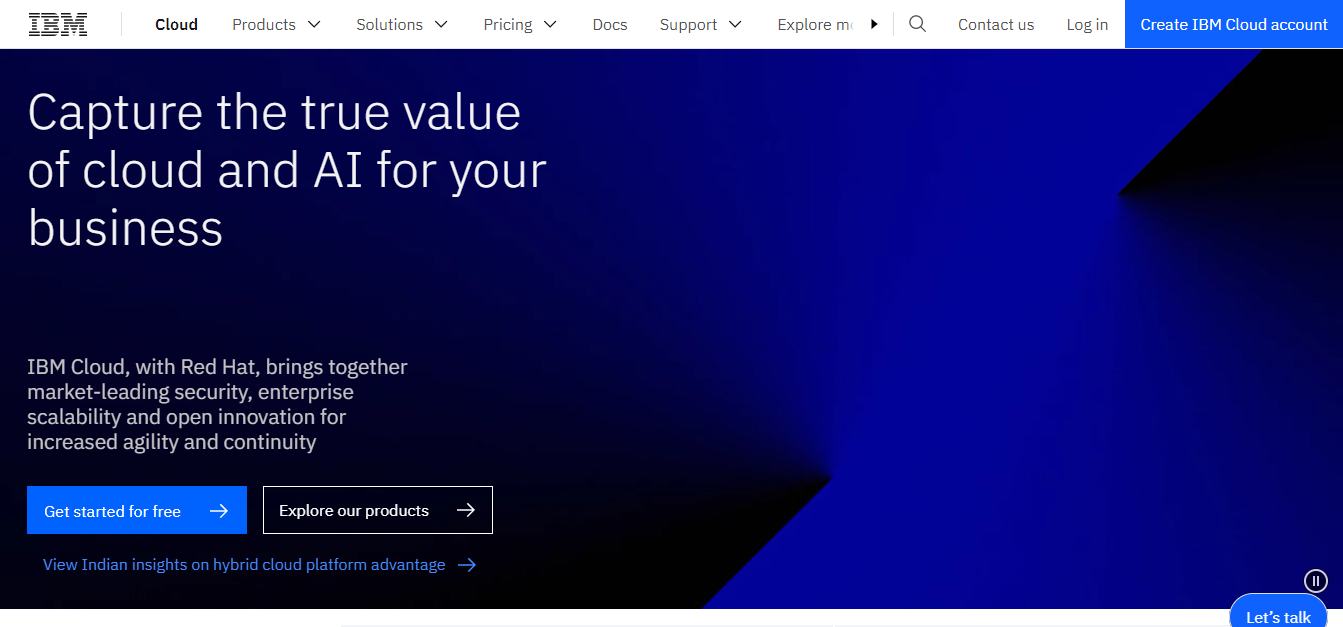This screenshot has height=627, width=1343.
Task: Click the Log in link
Action: 1087,24
